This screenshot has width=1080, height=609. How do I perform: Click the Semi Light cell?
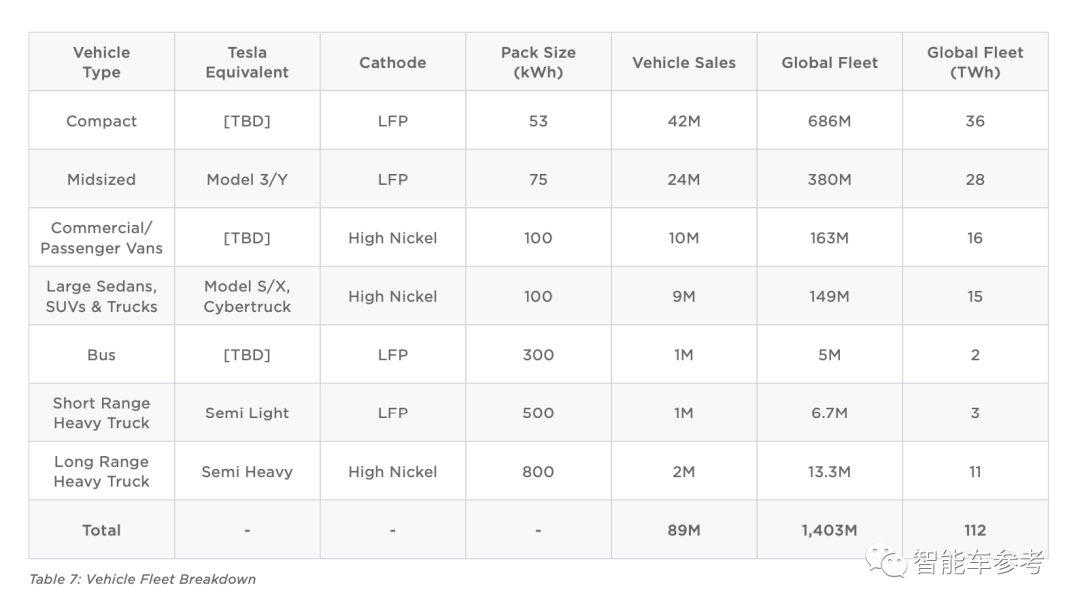point(247,413)
